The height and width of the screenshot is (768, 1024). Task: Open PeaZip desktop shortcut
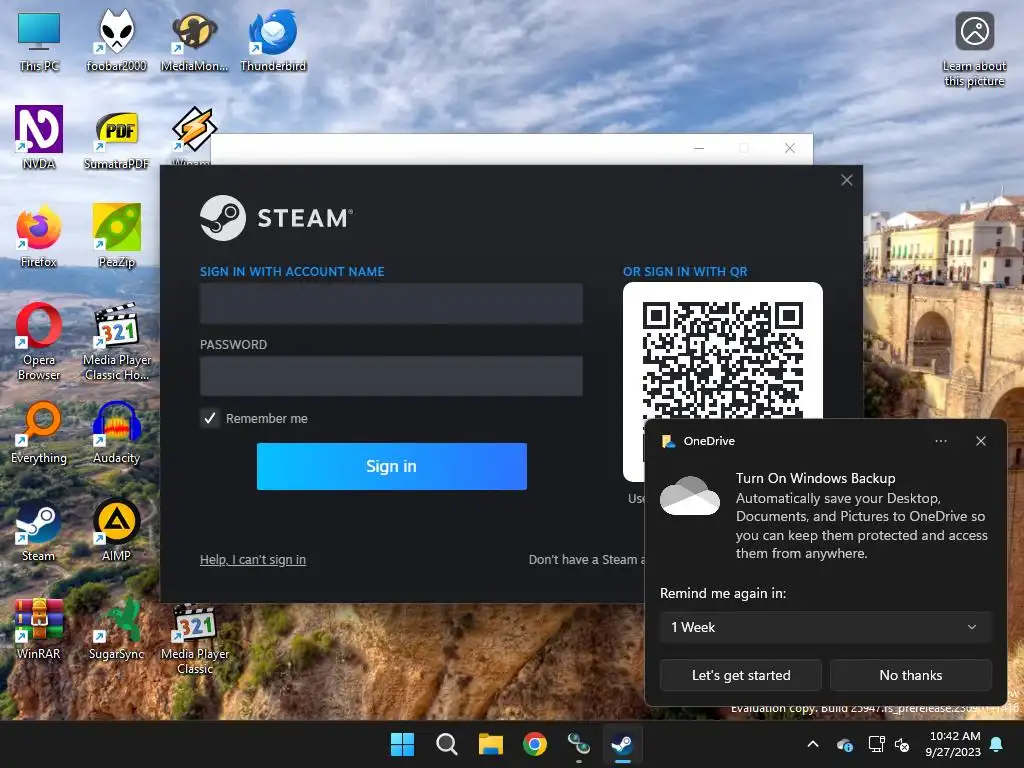[116, 236]
